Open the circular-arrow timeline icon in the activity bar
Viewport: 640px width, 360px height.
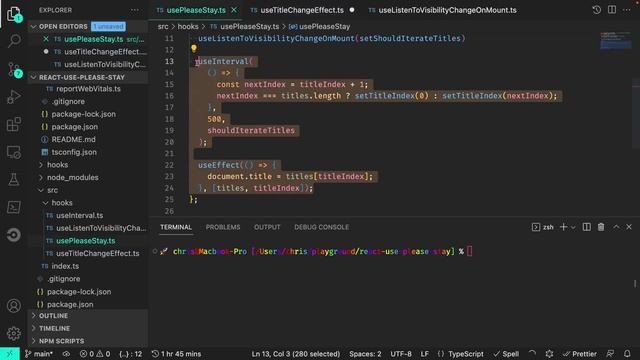click(x=14, y=235)
